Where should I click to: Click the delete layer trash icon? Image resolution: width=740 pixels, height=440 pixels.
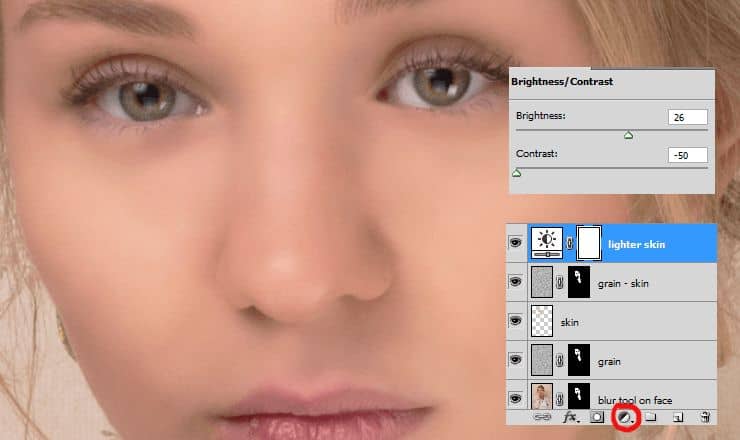coord(704,416)
